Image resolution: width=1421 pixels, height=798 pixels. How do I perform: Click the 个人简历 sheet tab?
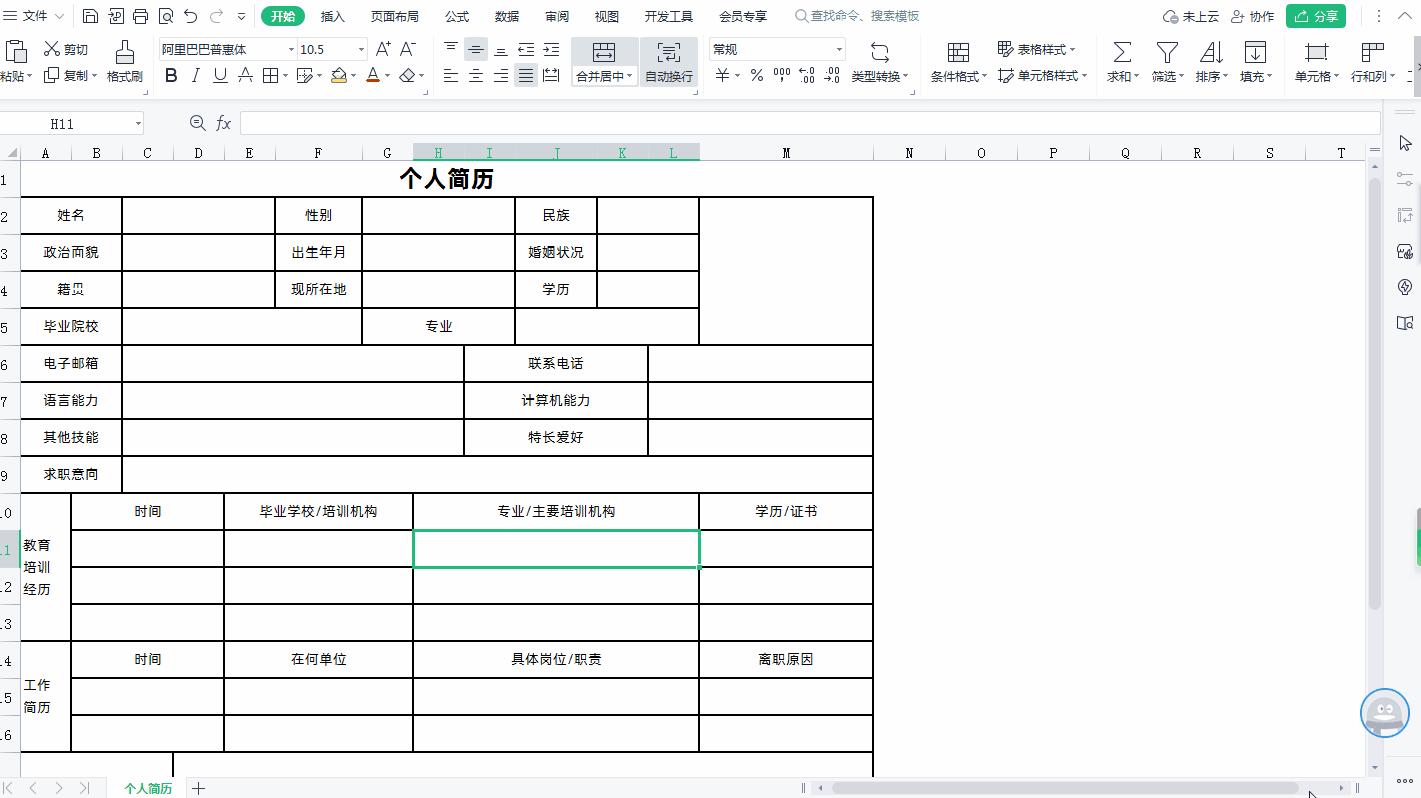[148, 788]
